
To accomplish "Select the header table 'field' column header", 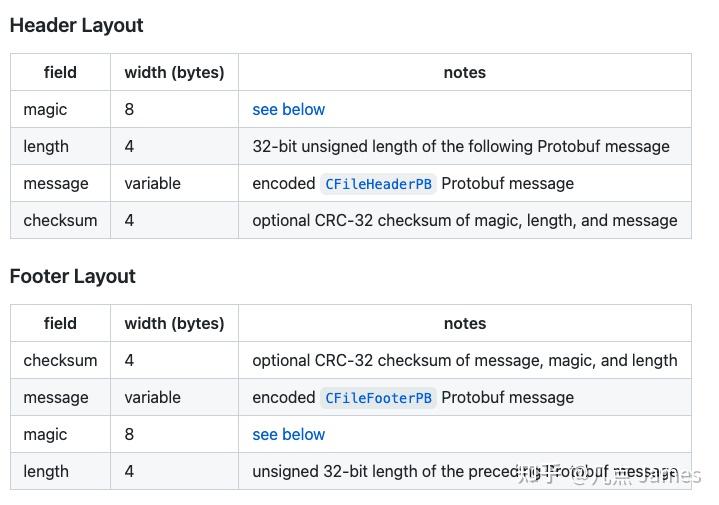I will pyautogui.click(x=60, y=72).
